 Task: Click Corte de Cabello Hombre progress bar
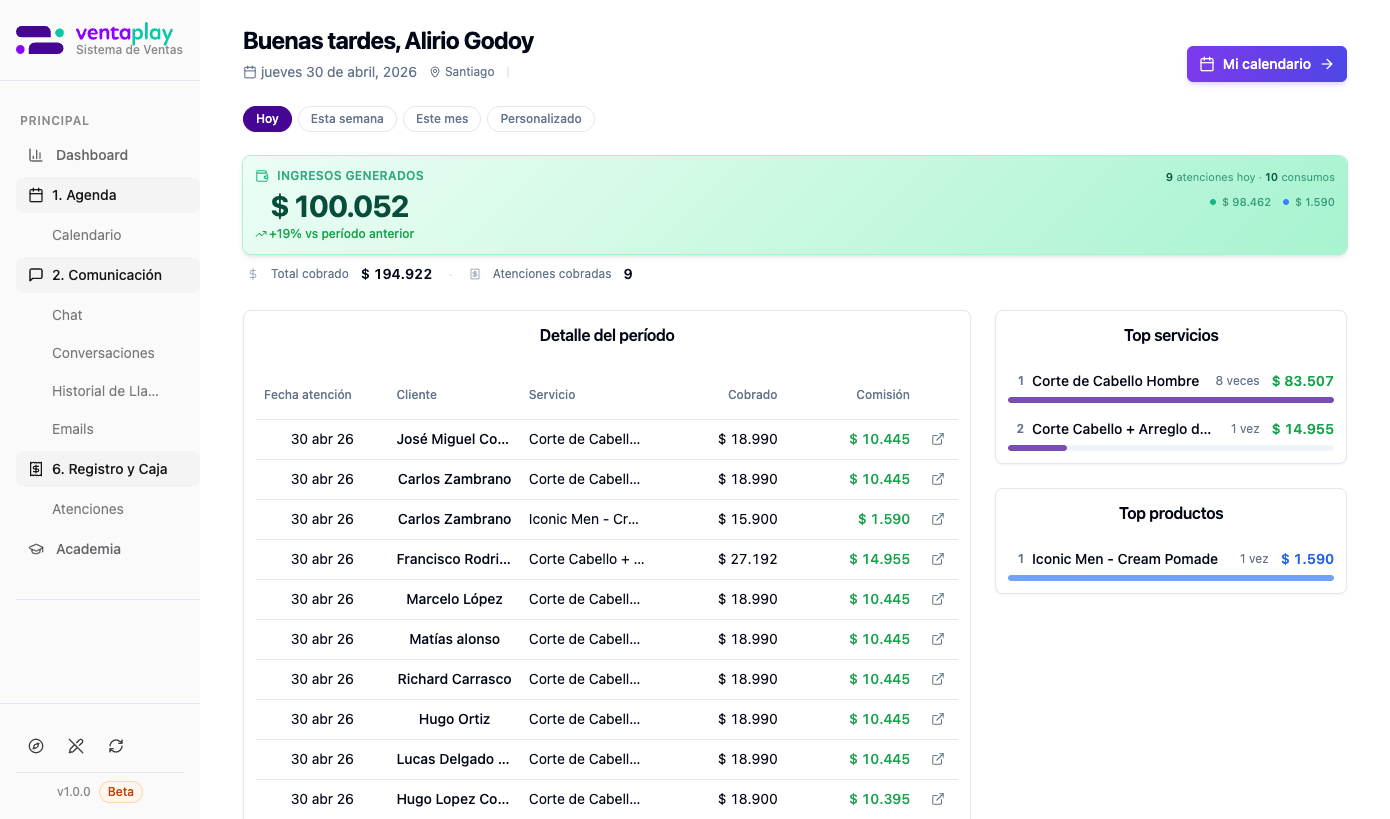1171,400
